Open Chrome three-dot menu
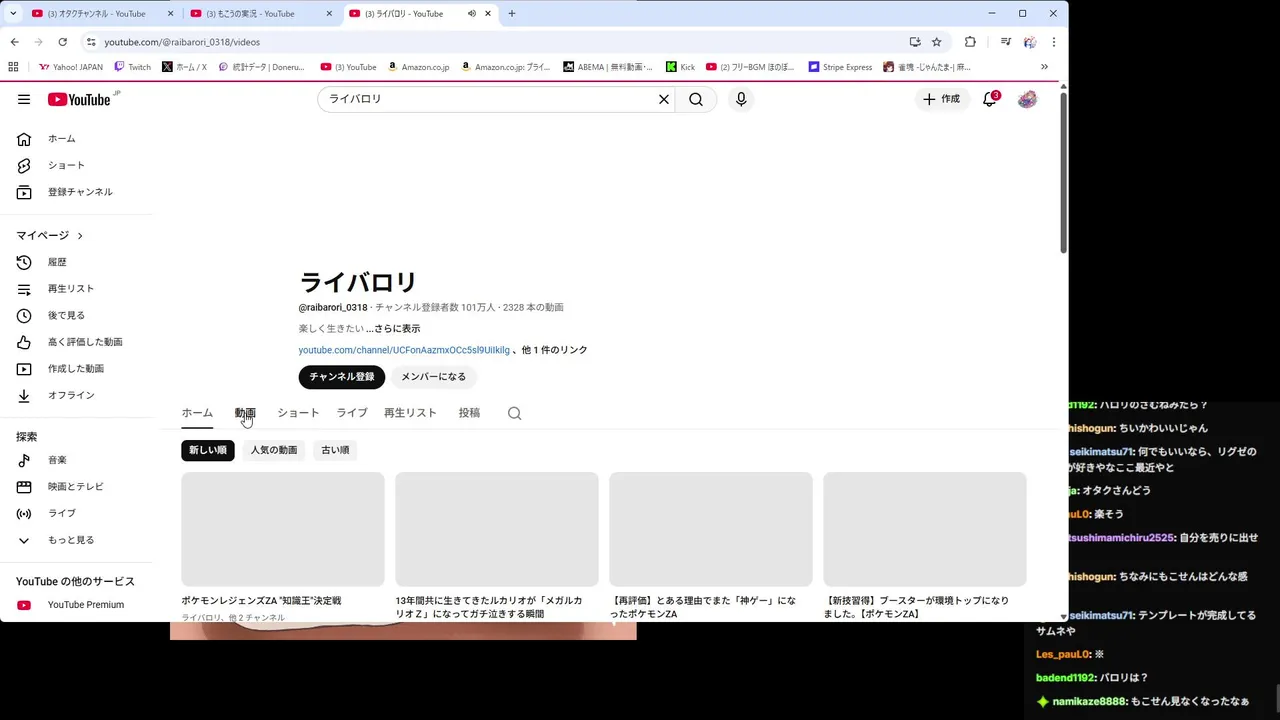 coord(1053,42)
